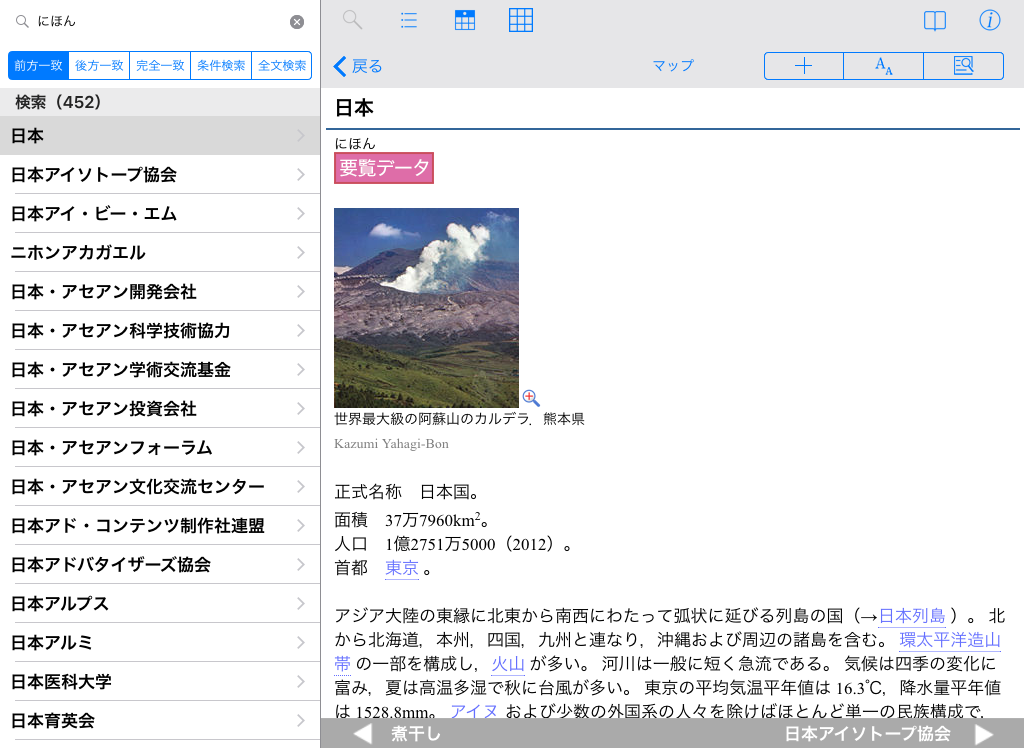Tap the in-page search icon
This screenshot has width=1024, height=748.
(x=963, y=66)
